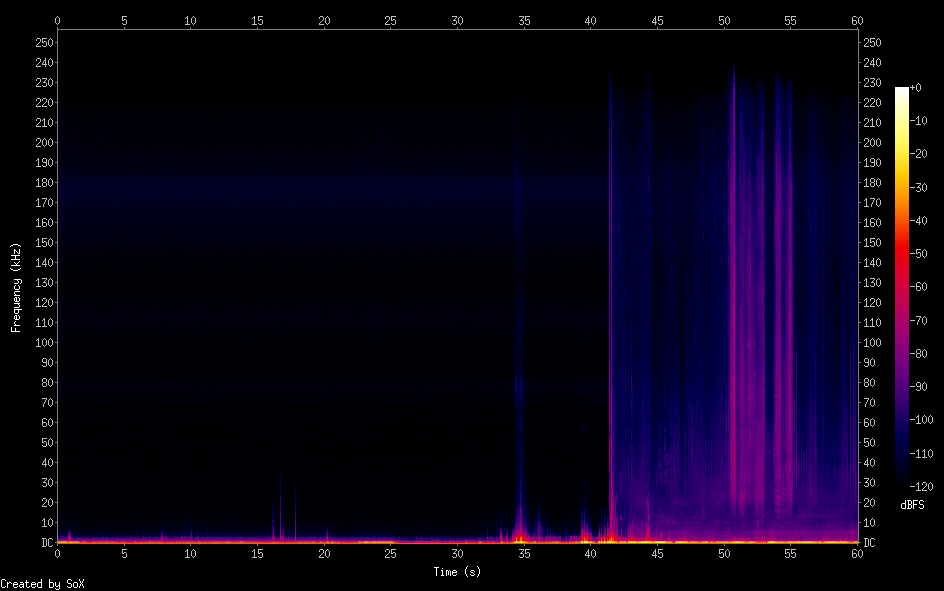Click the 15 tick on the bottom time axis
This screenshot has height=591, width=944.
pyautogui.click(x=257, y=553)
